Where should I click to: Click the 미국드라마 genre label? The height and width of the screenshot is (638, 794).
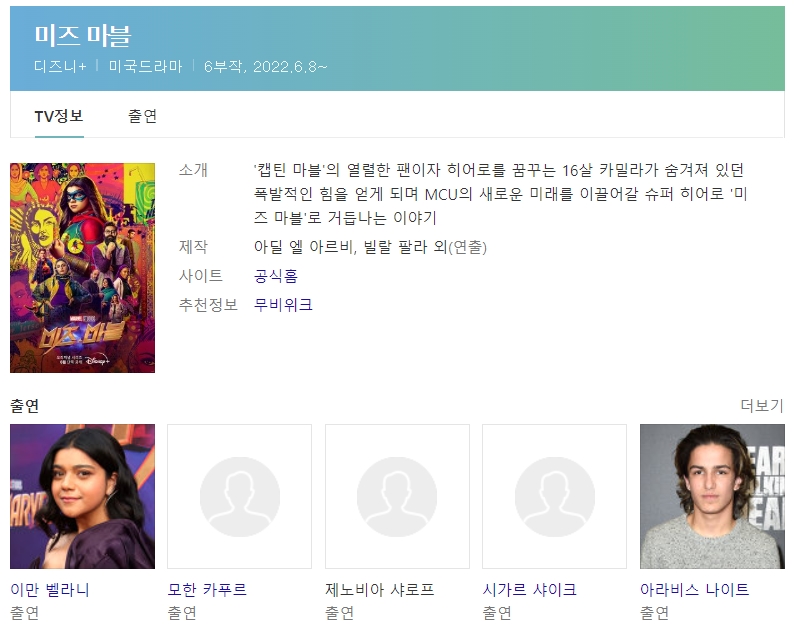pyautogui.click(x=145, y=66)
